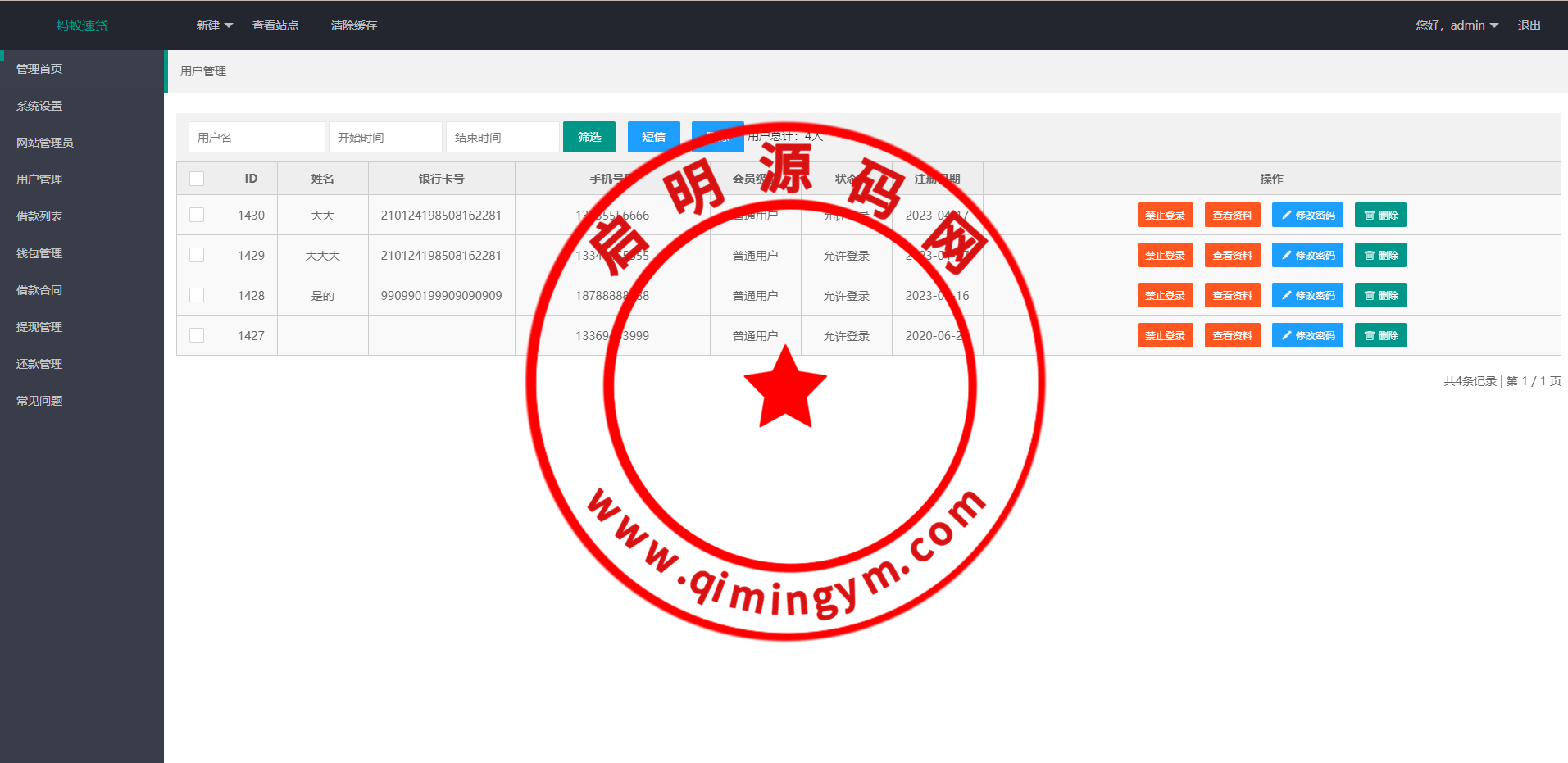1568x763 pixels.
Task: Click the pencil edit-password icon for user 1427
Action: (x=1287, y=336)
